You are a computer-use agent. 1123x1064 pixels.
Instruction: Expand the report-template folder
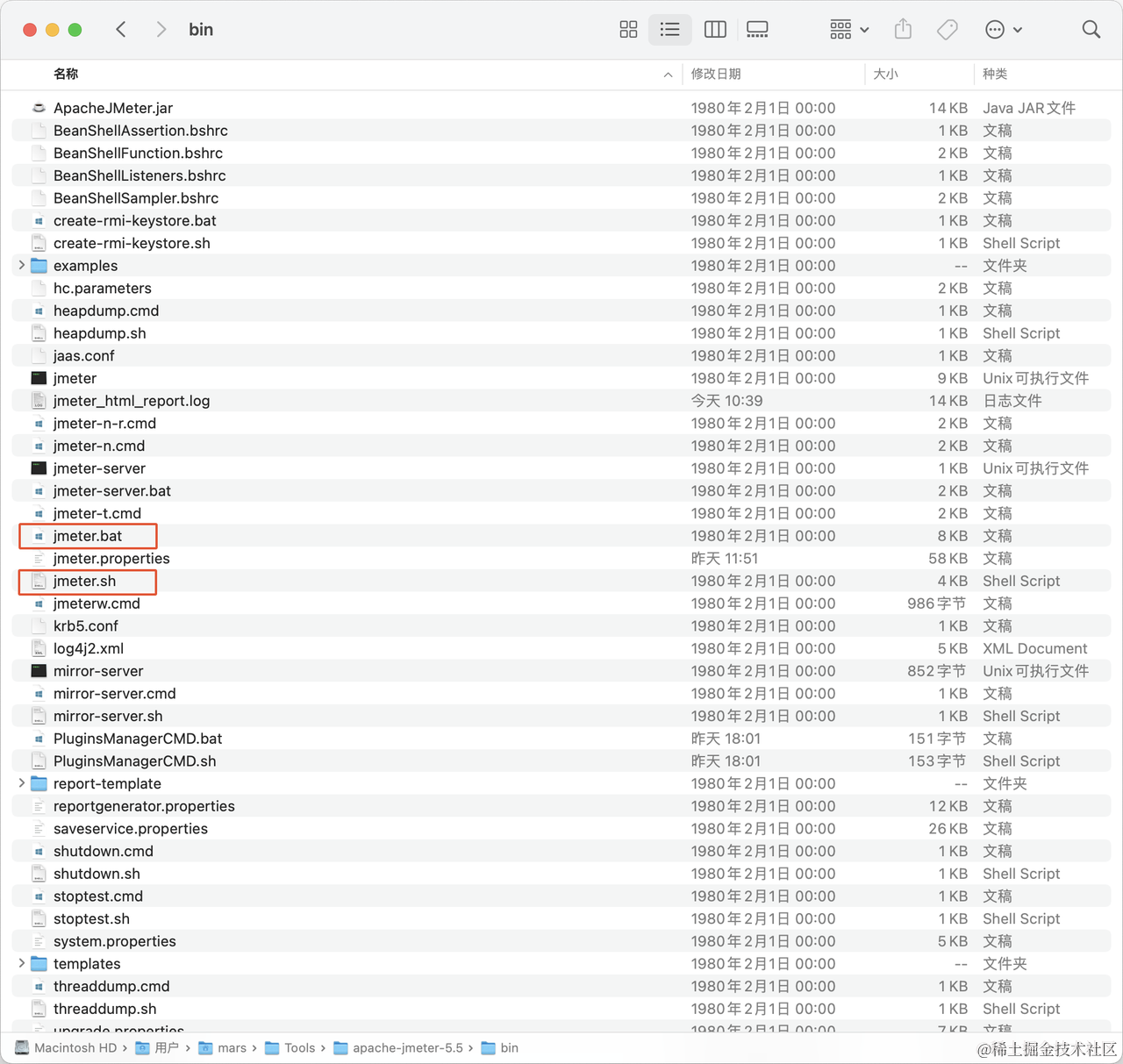pos(21,783)
